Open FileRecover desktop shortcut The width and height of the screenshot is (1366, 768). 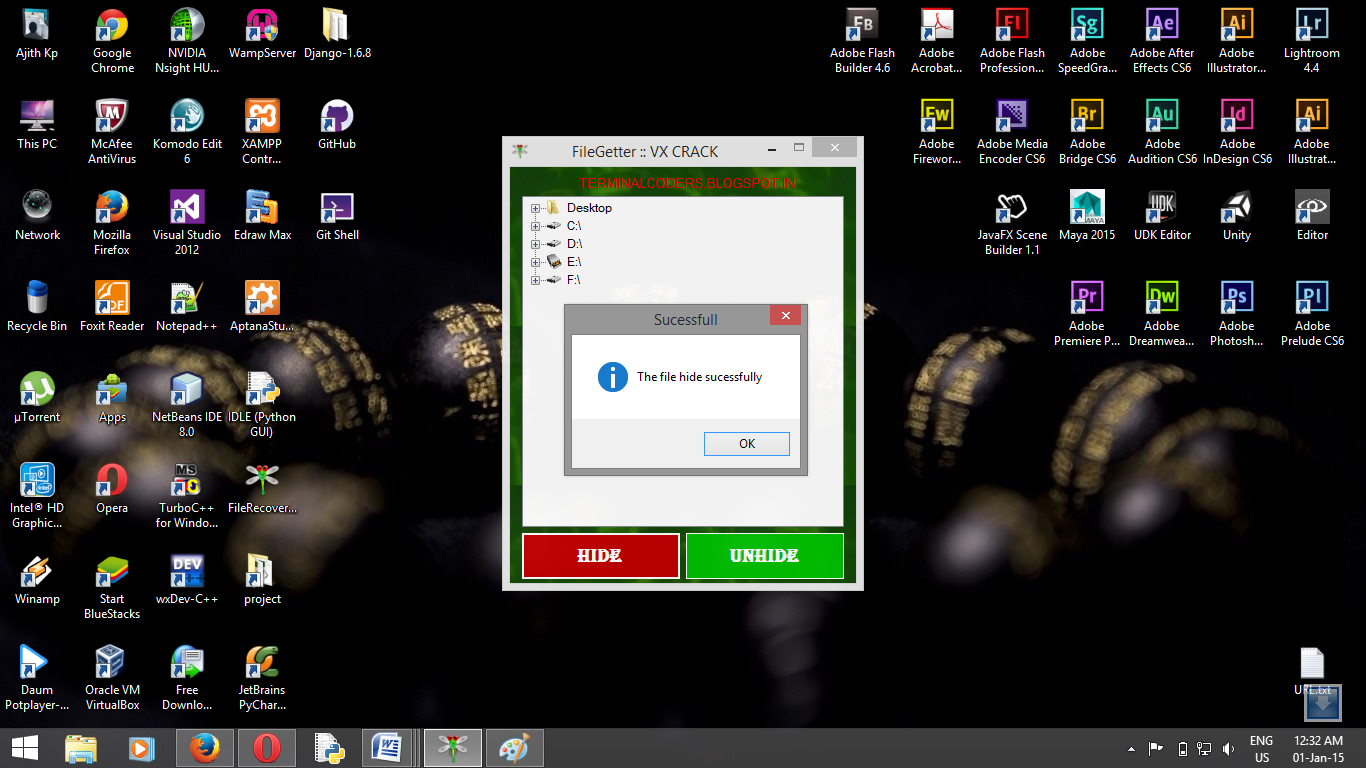(x=262, y=489)
